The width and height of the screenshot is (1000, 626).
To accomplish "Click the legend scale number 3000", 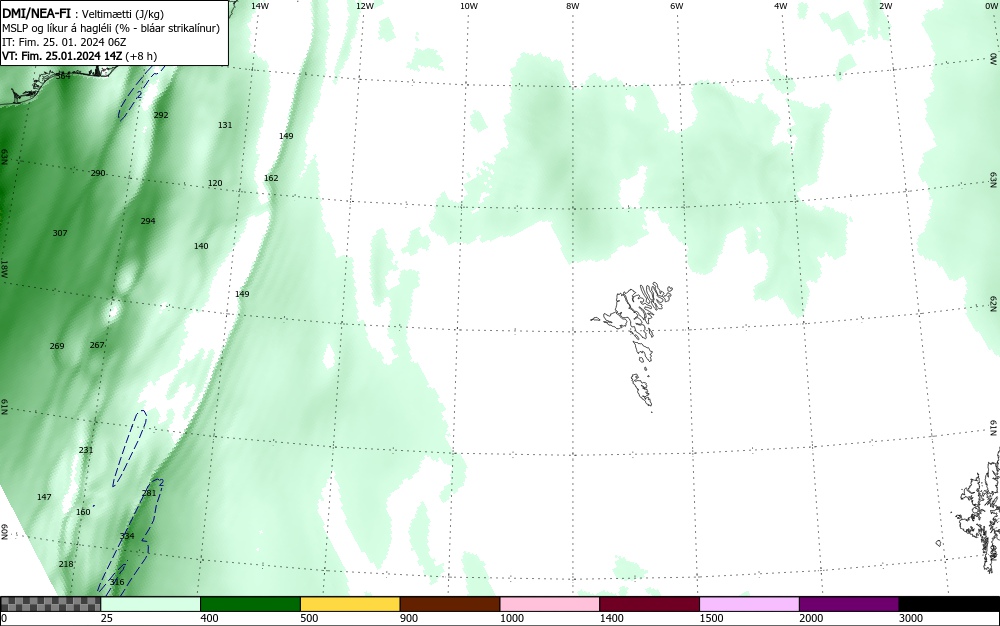I will pos(911,618).
